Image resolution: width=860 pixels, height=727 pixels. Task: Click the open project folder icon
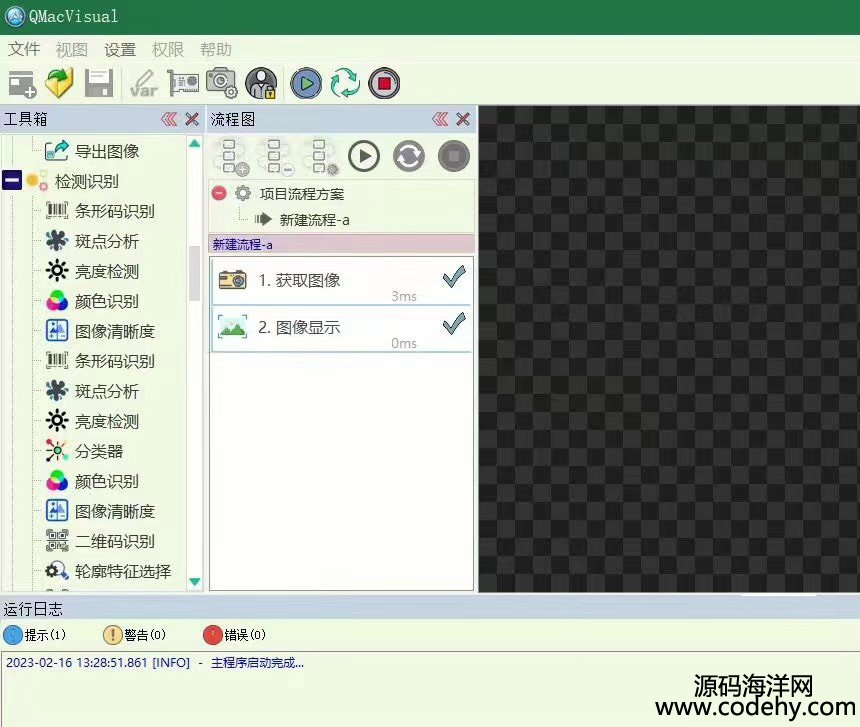60,84
